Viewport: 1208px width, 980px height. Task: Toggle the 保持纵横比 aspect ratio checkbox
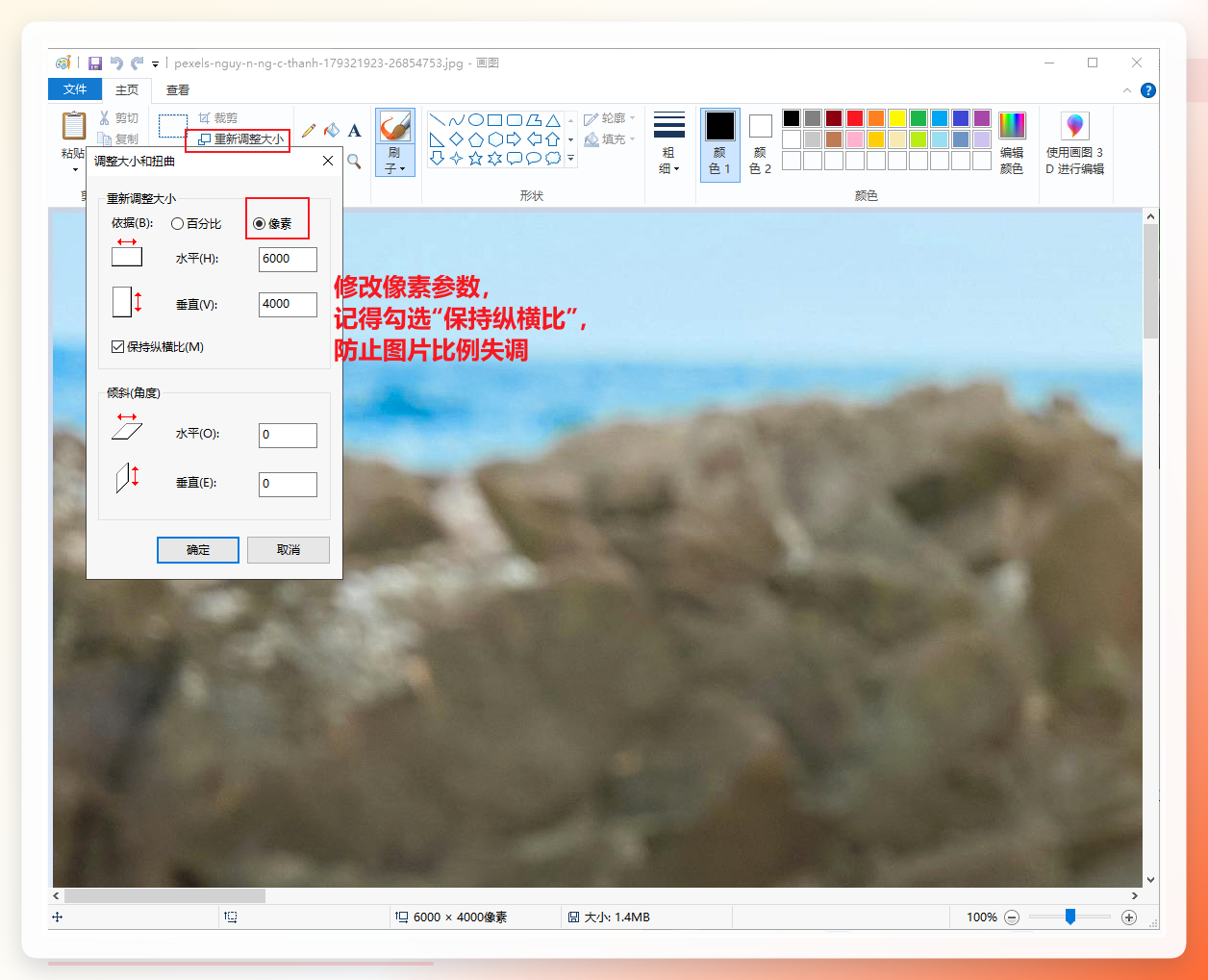pos(117,347)
